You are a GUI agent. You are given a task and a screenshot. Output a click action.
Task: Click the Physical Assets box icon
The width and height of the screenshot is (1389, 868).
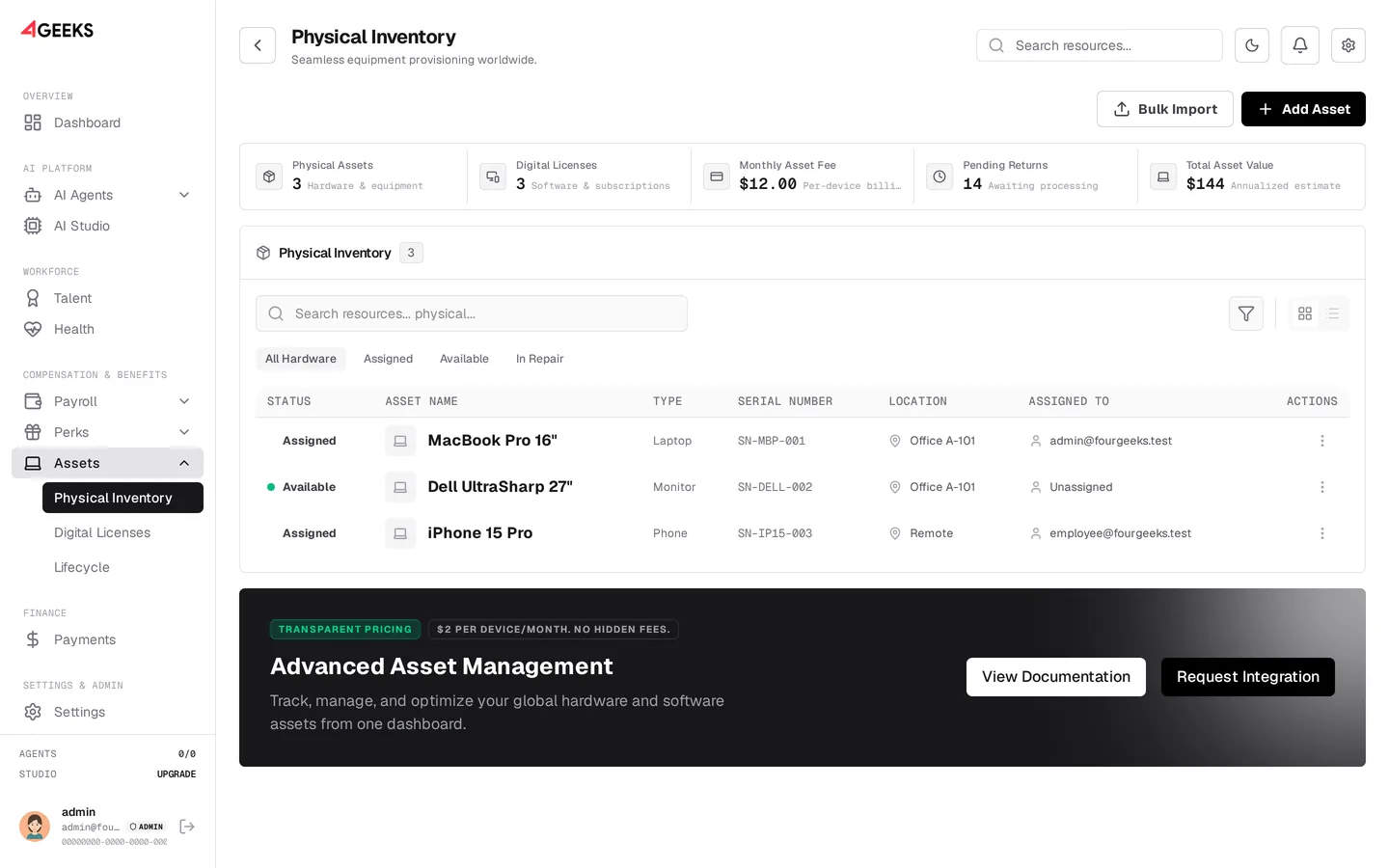coord(269,176)
